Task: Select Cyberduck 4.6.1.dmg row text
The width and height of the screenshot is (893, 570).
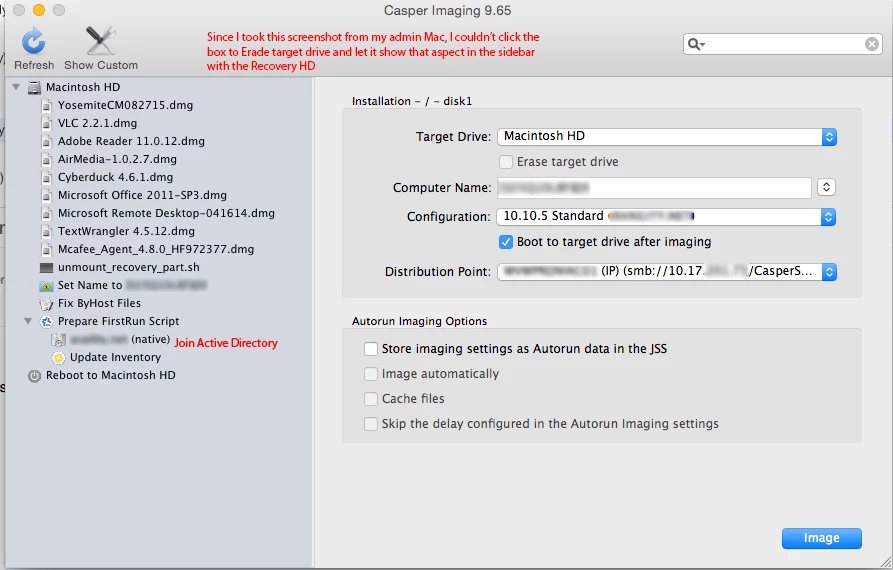Action: pyautogui.click(x=115, y=178)
